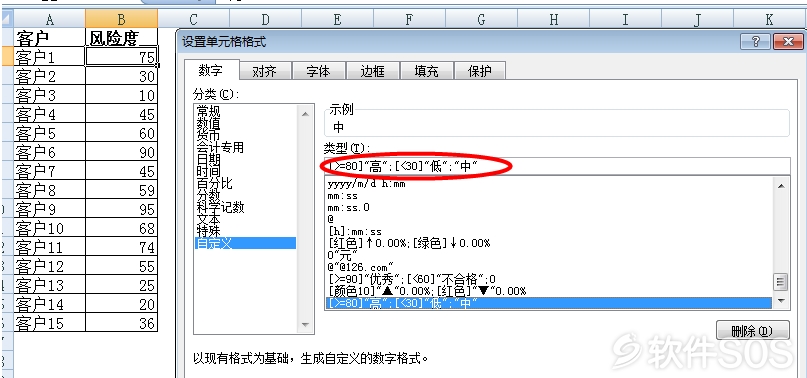The height and width of the screenshot is (378, 807).
Task: Click the dialog help question mark icon
Action: (756, 42)
